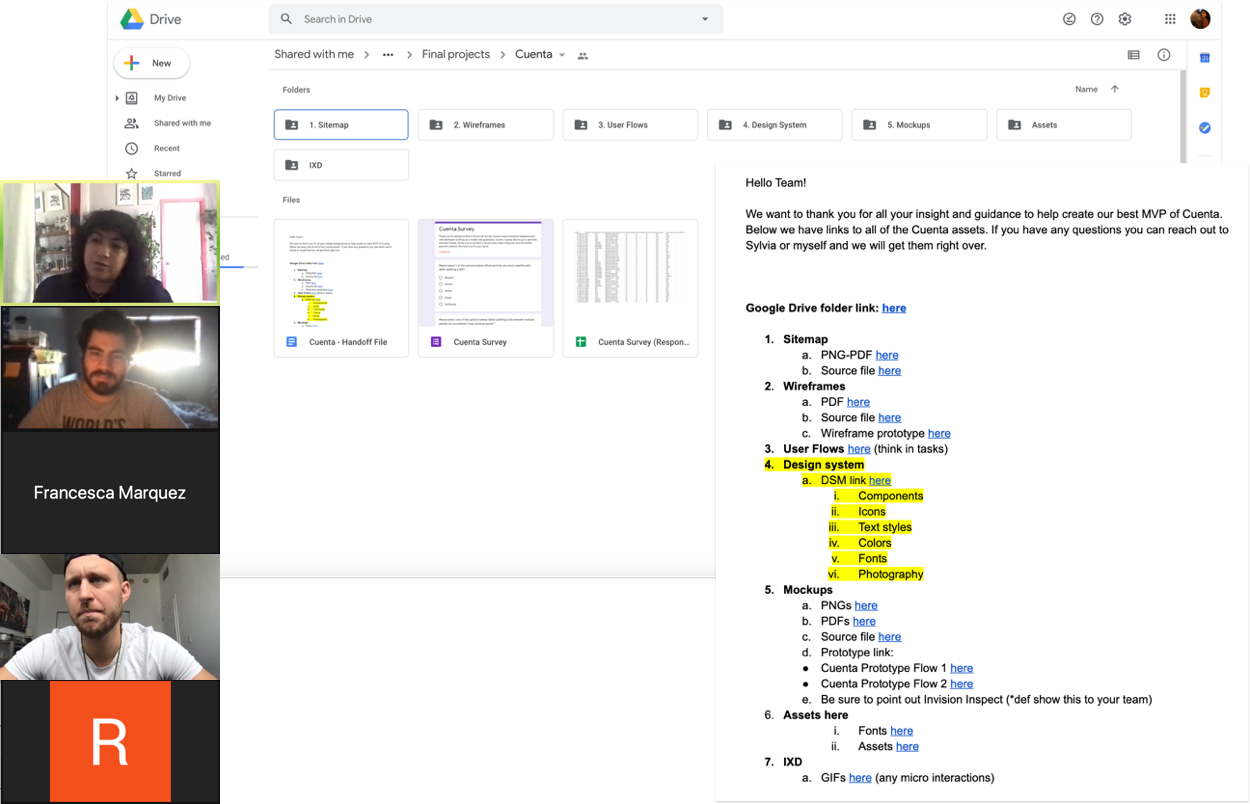
Task: Click the shared people icon beside Cuenta
Action: pyautogui.click(x=583, y=56)
